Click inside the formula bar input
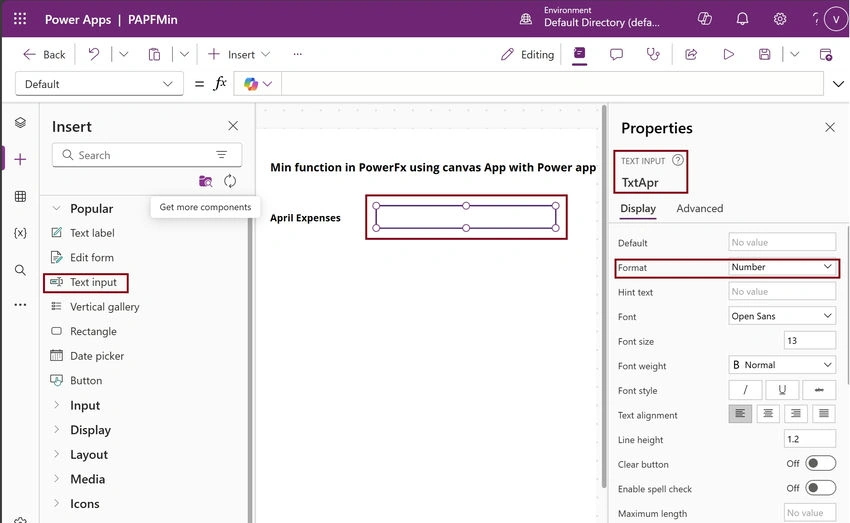850x523 pixels. point(552,84)
